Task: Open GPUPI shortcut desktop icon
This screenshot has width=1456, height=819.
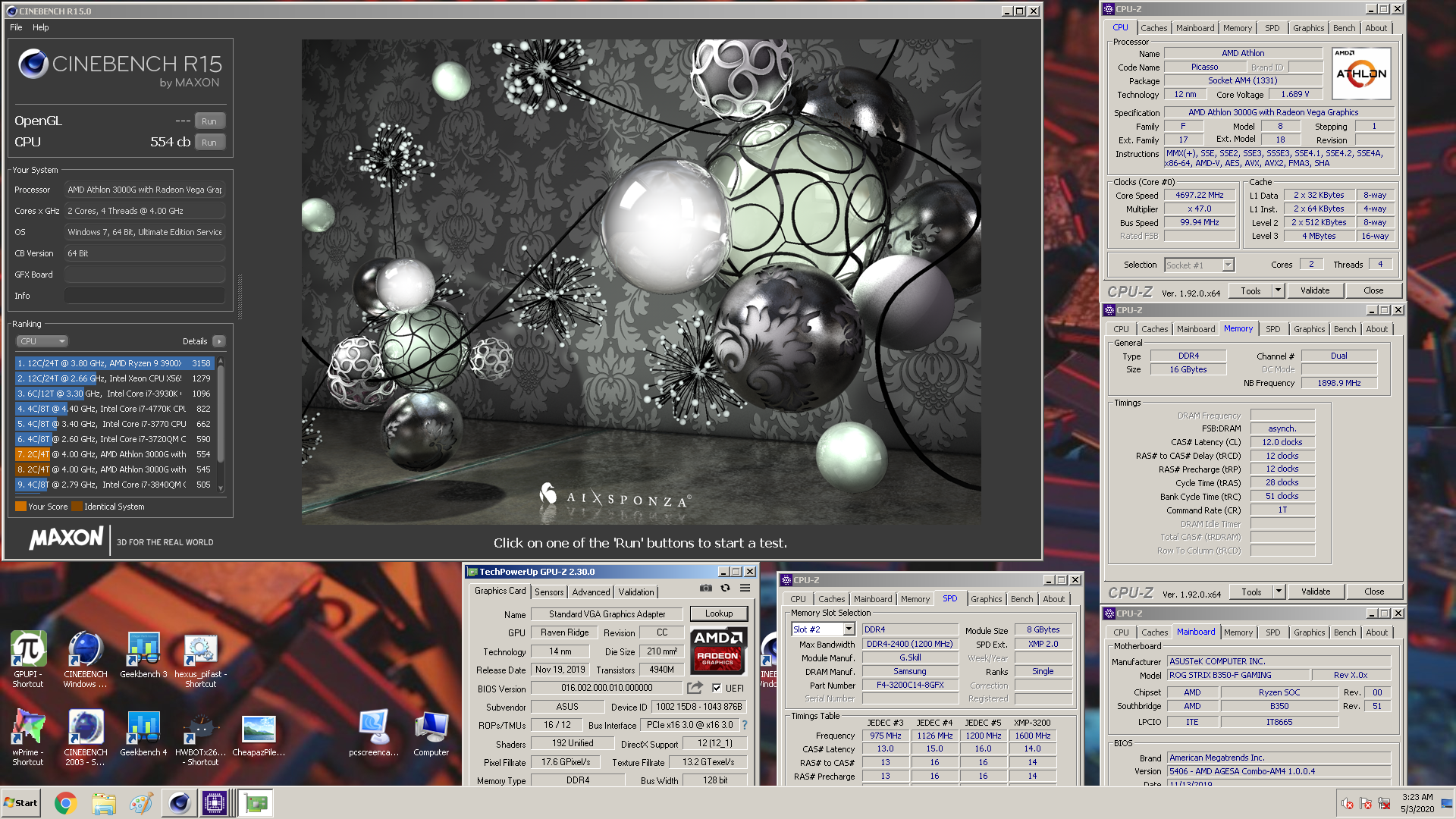Action: pos(28,659)
